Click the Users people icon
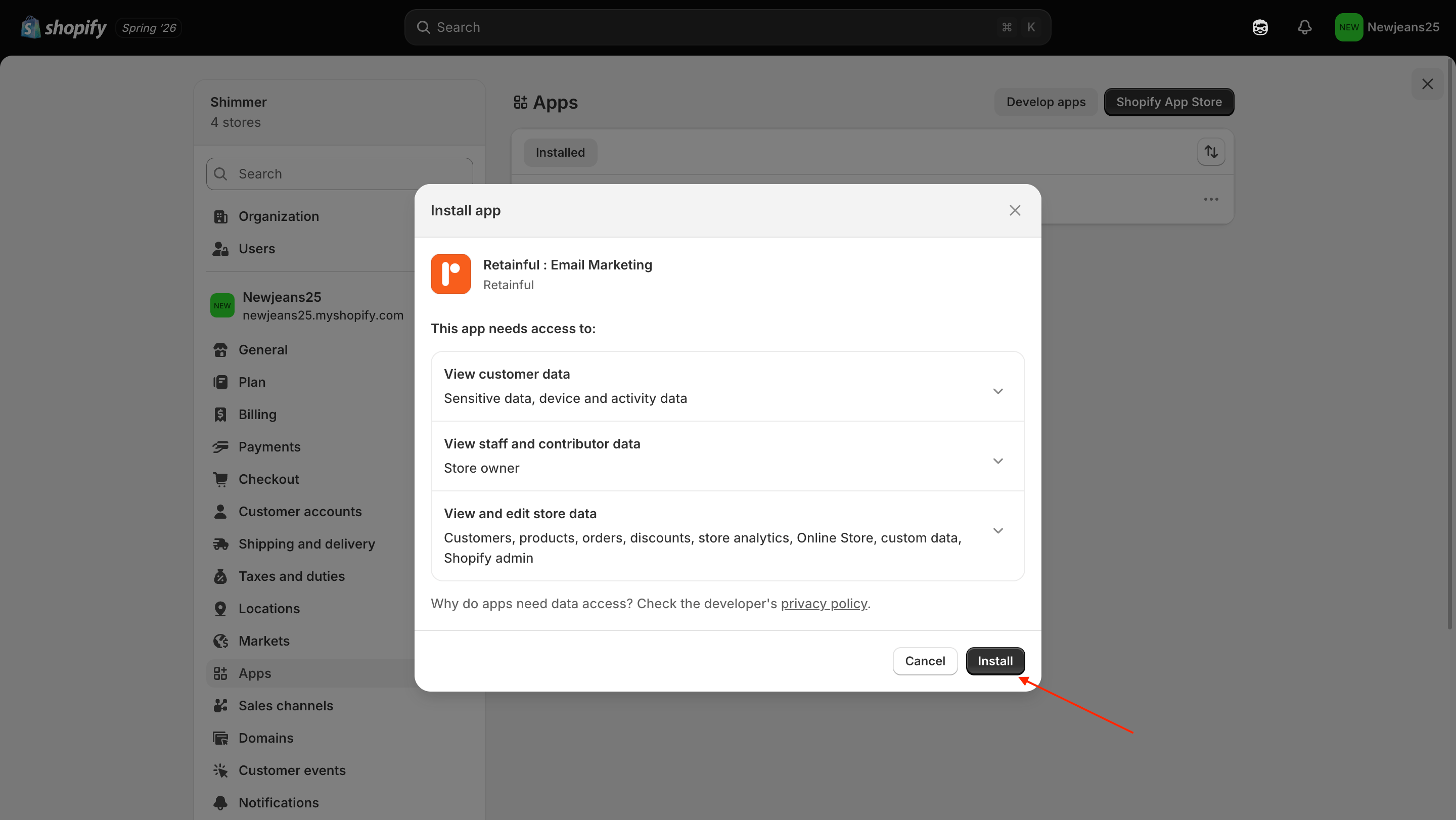Viewport: 1456px width, 820px height. click(x=220, y=249)
